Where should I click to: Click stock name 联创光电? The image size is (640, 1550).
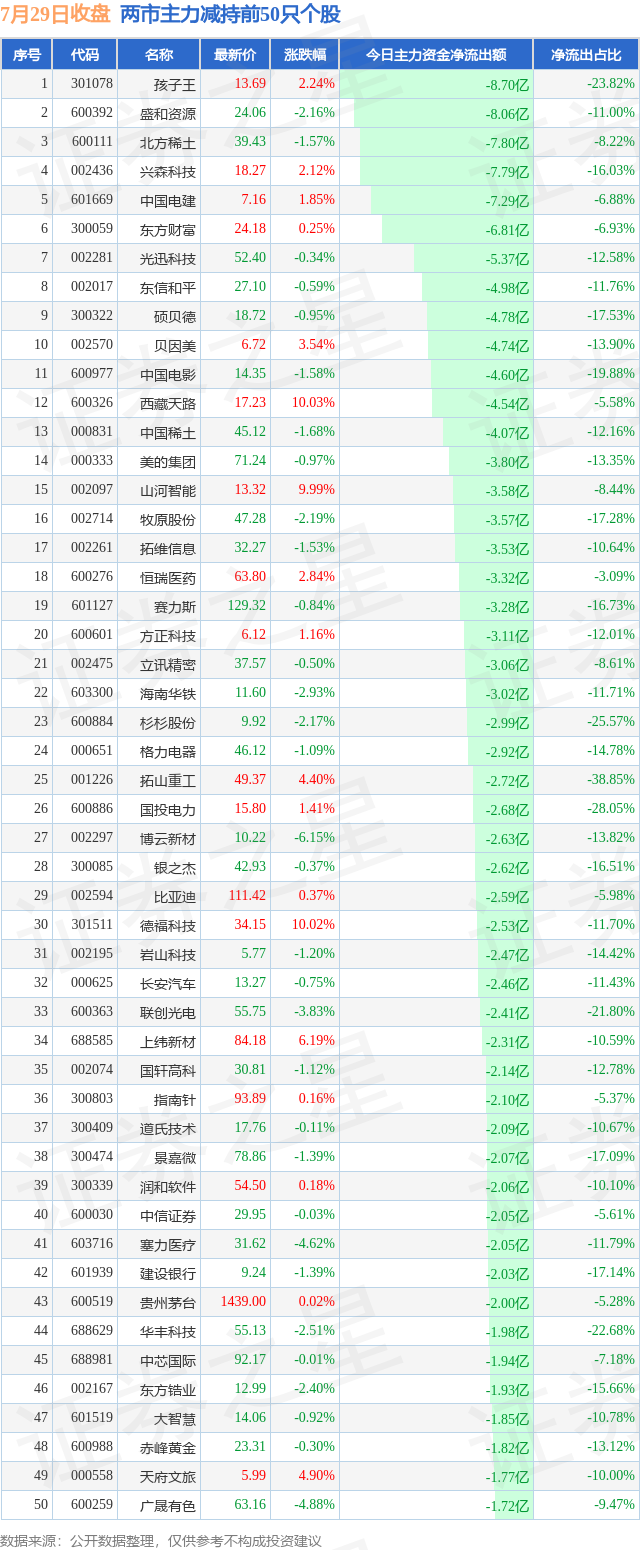[168, 1012]
